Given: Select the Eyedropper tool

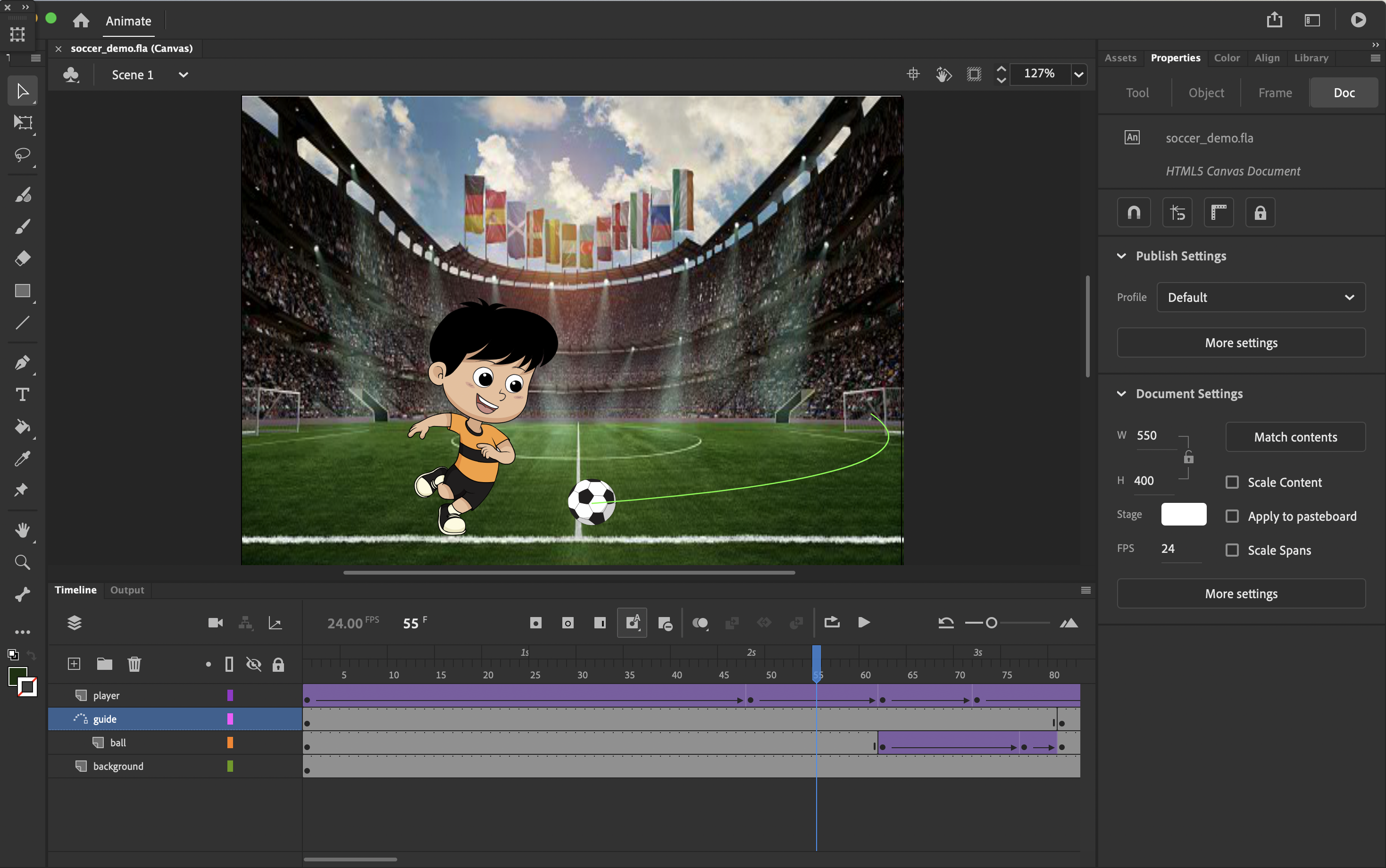Looking at the screenshot, I should 22,459.
